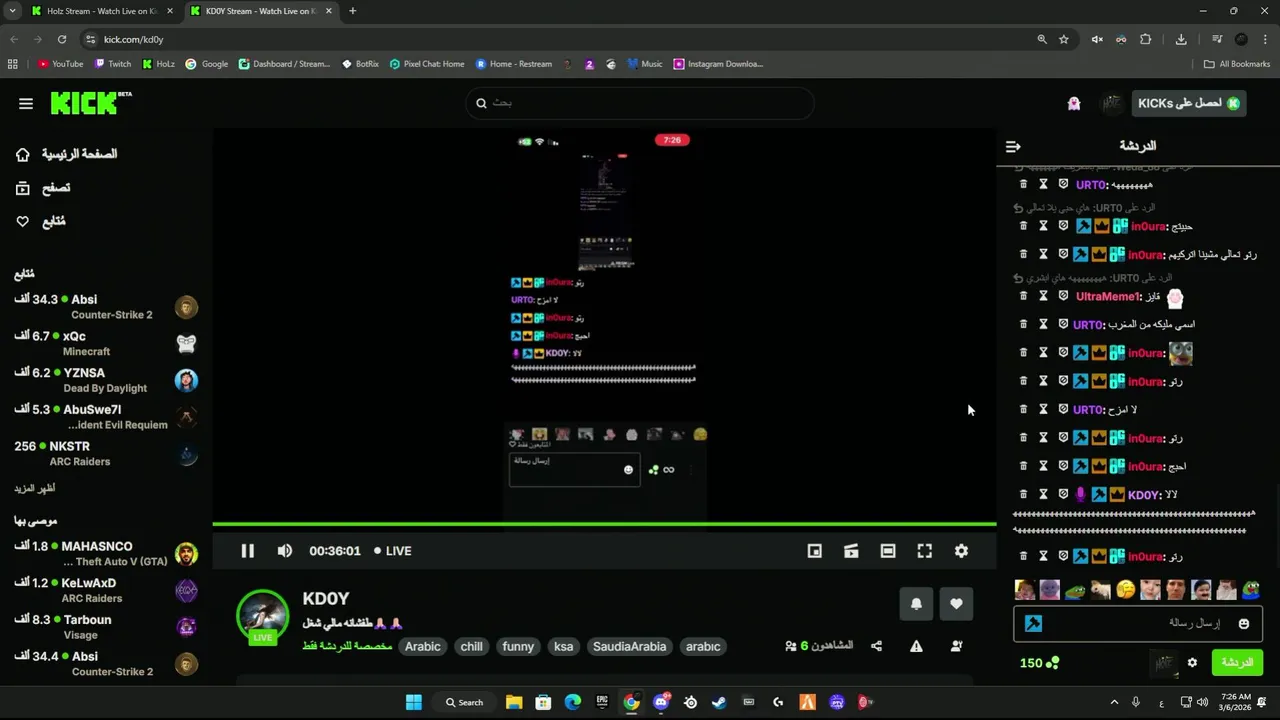This screenshot has width=1280, height=720.
Task: Jump to LIVE position
Action: [393, 551]
